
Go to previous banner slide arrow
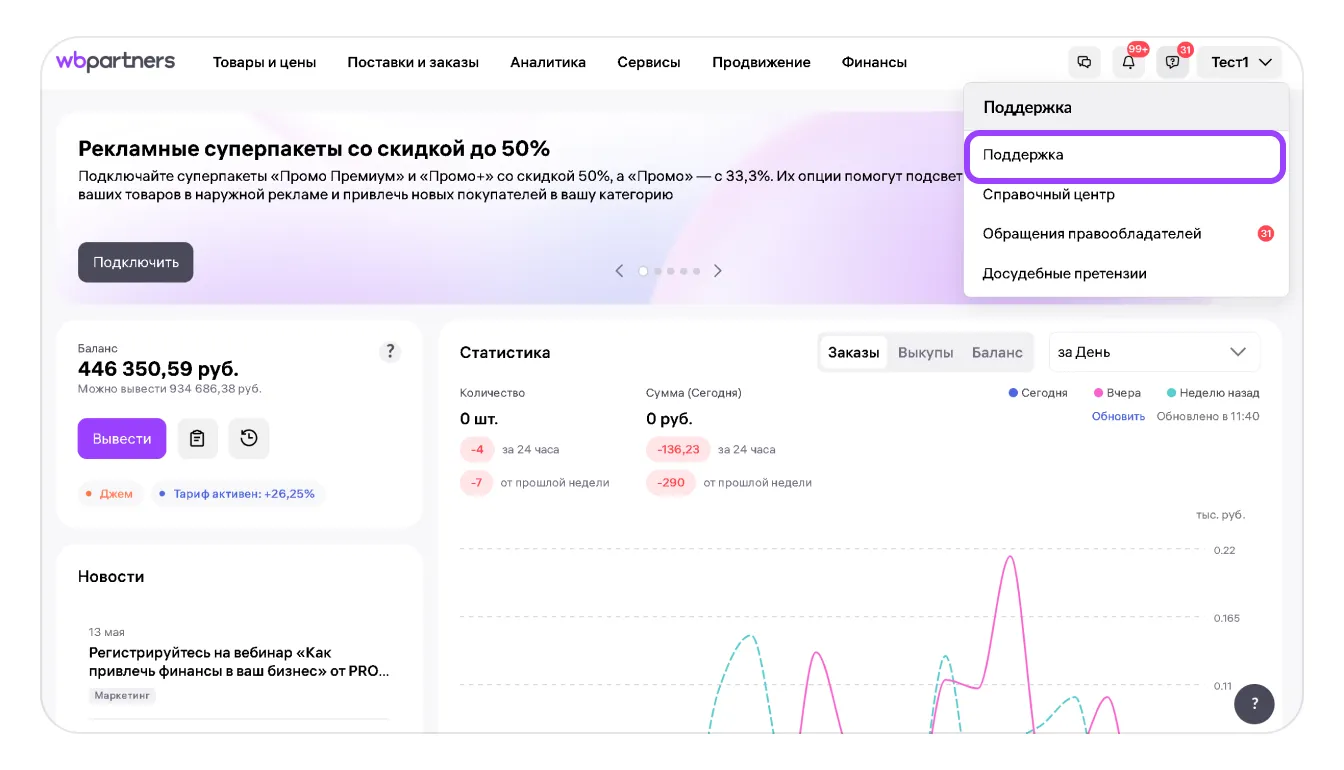619,271
